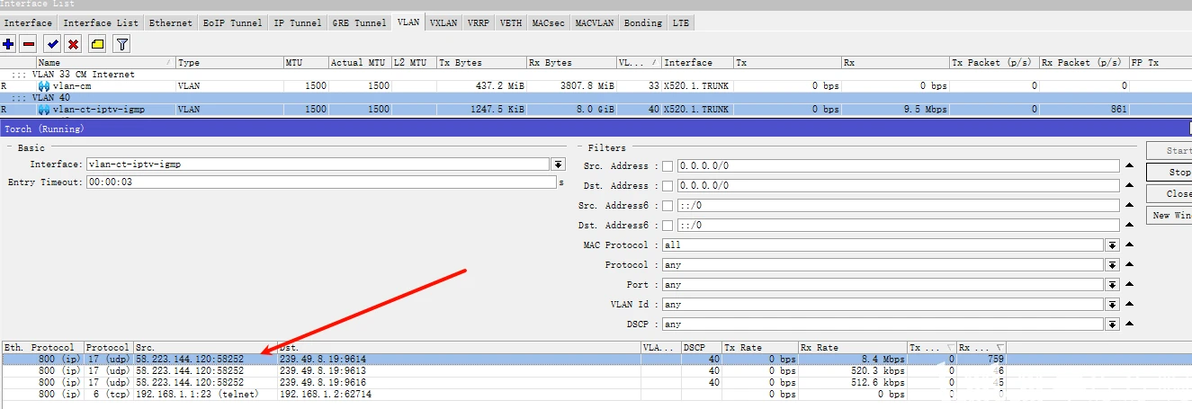The width and height of the screenshot is (1192, 409).
Task: Click the vlan-cm interface row icon
Action: tap(44, 87)
